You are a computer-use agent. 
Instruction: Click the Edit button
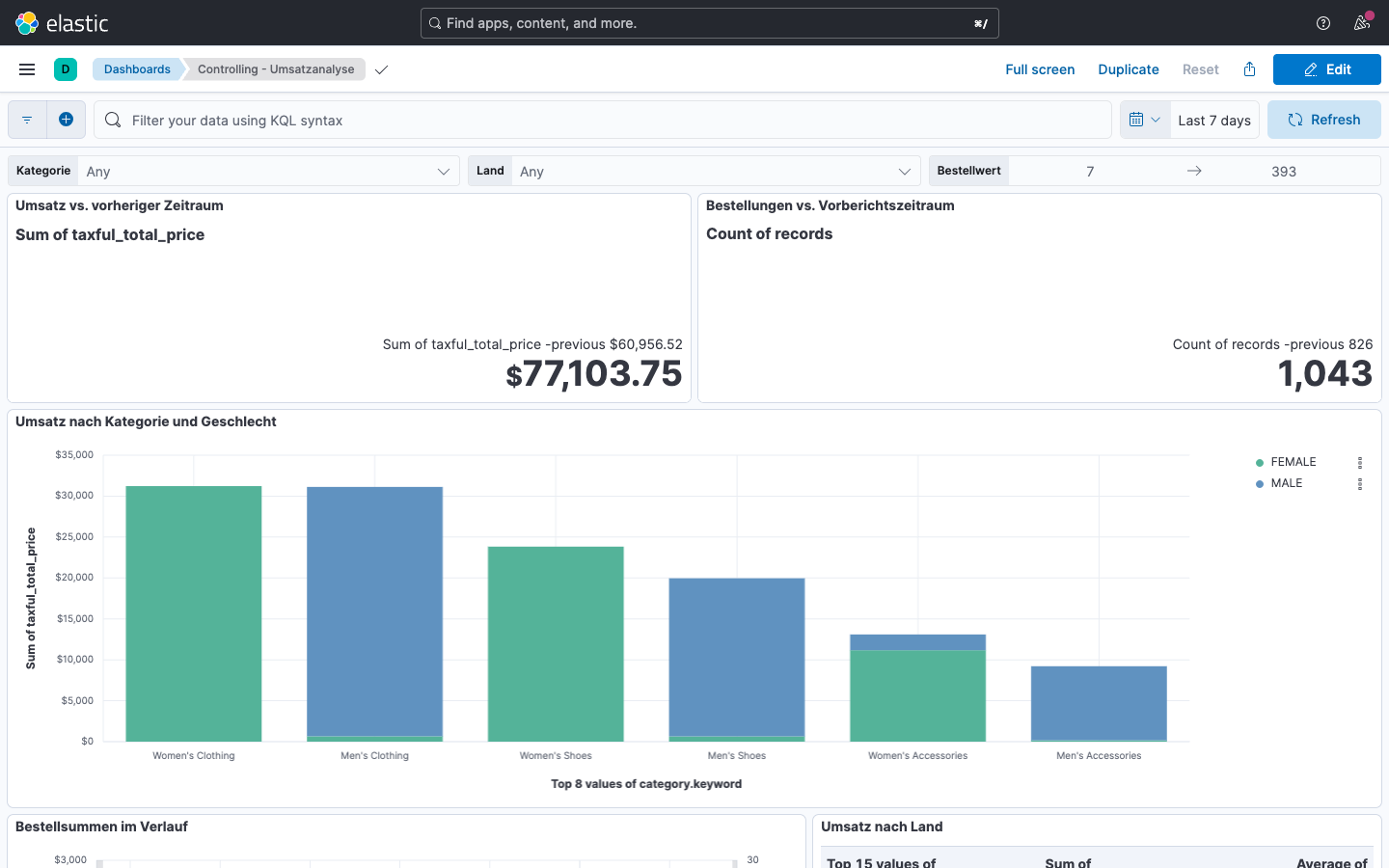1326,69
